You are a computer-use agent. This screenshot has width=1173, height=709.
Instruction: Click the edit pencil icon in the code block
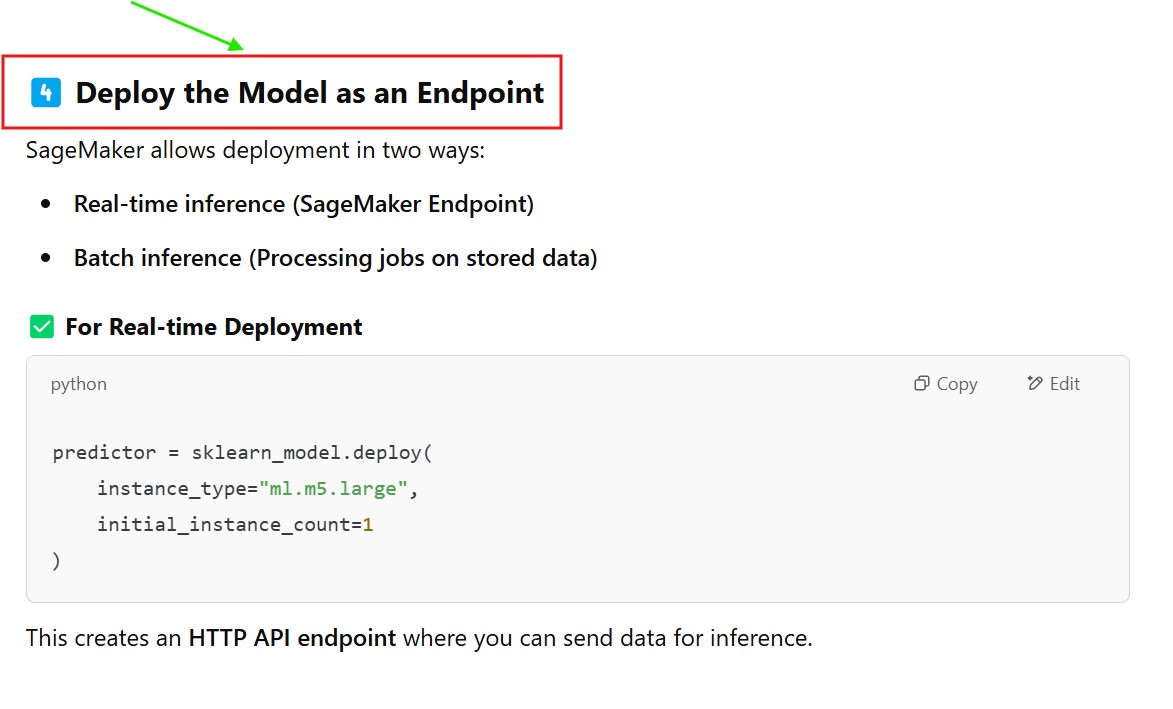[1035, 384]
